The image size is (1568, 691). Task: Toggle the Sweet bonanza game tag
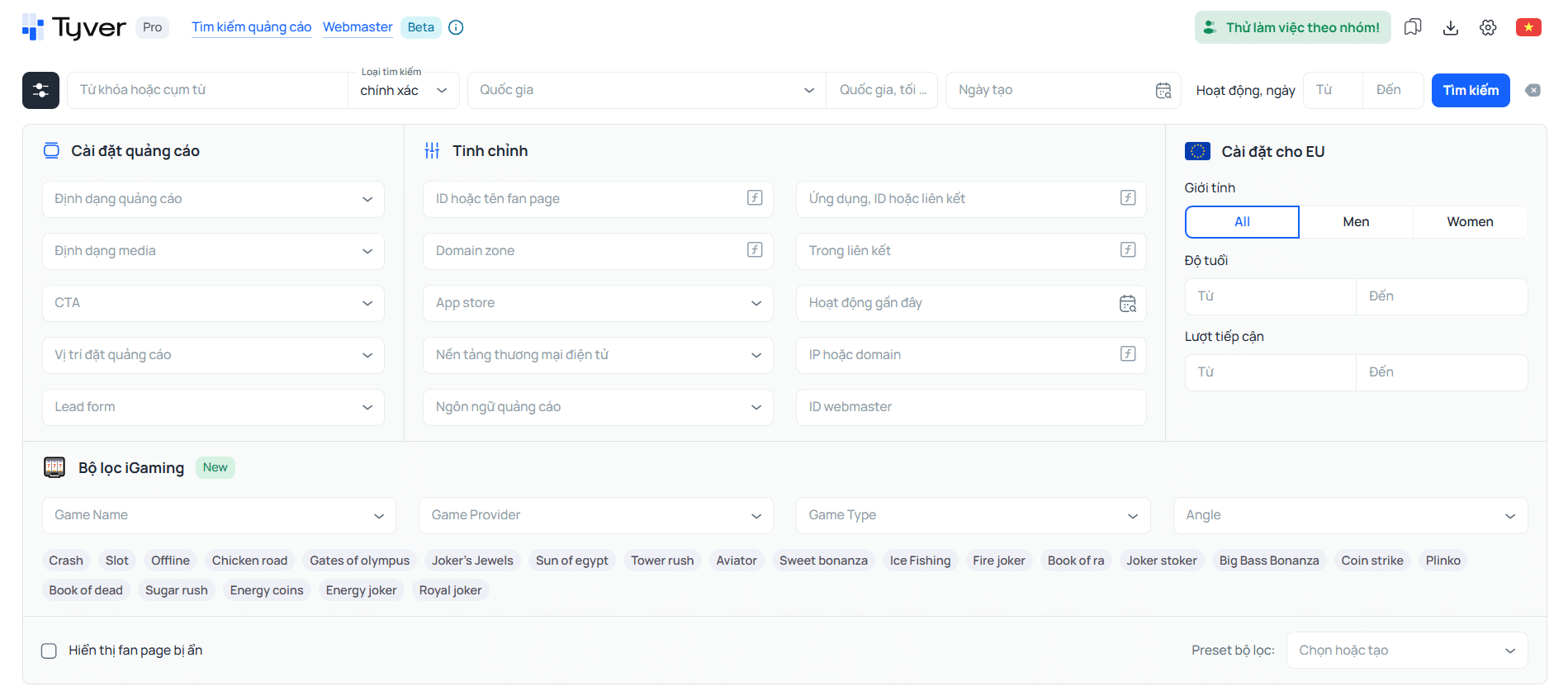coord(823,561)
